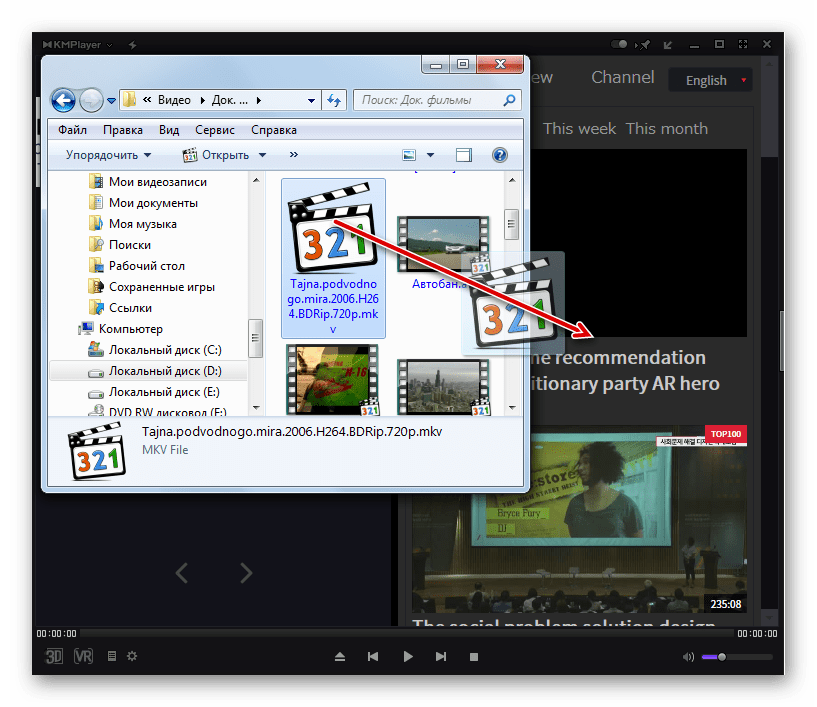Show more toolbar commands chevron
This screenshot has height=707, width=817.
pos(294,155)
